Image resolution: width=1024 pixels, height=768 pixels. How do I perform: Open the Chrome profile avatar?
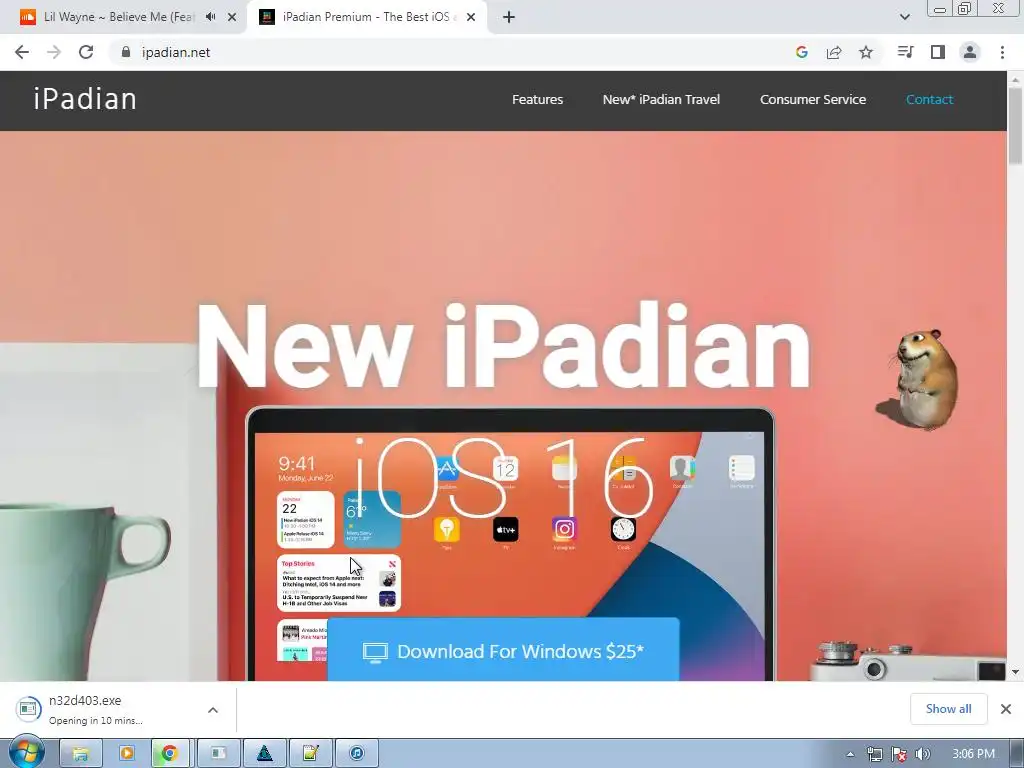click(970, 52)
